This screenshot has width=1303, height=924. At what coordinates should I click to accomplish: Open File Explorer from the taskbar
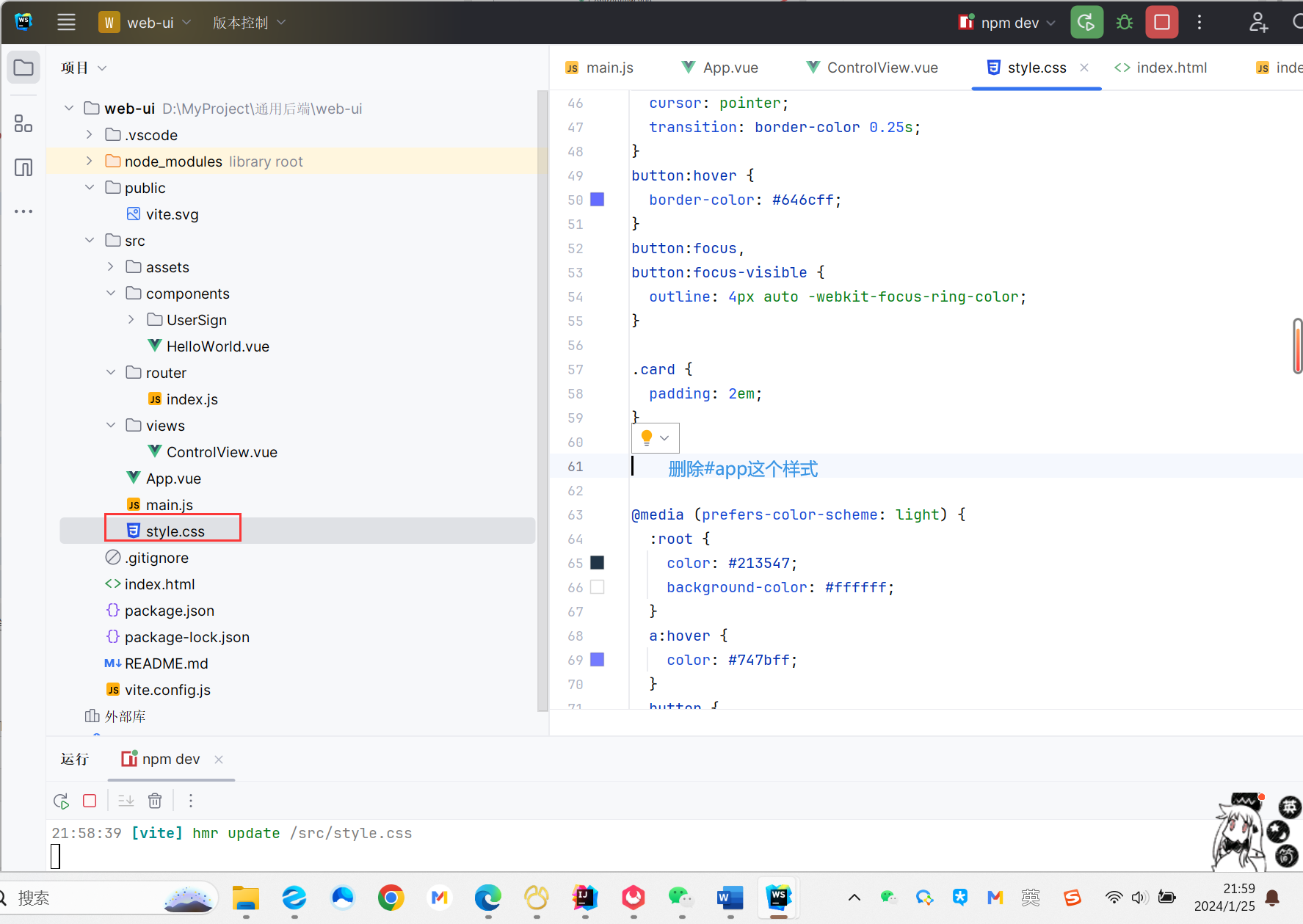[245, 898]
